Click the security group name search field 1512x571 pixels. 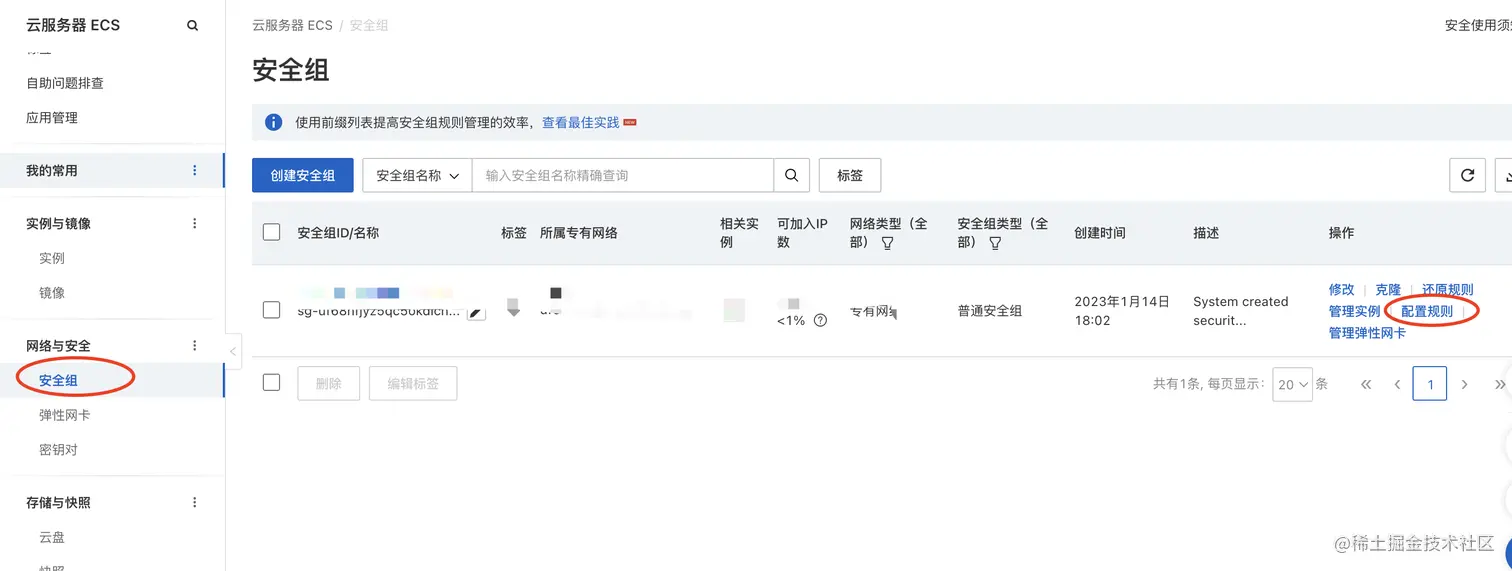click(x=623, y=175)
